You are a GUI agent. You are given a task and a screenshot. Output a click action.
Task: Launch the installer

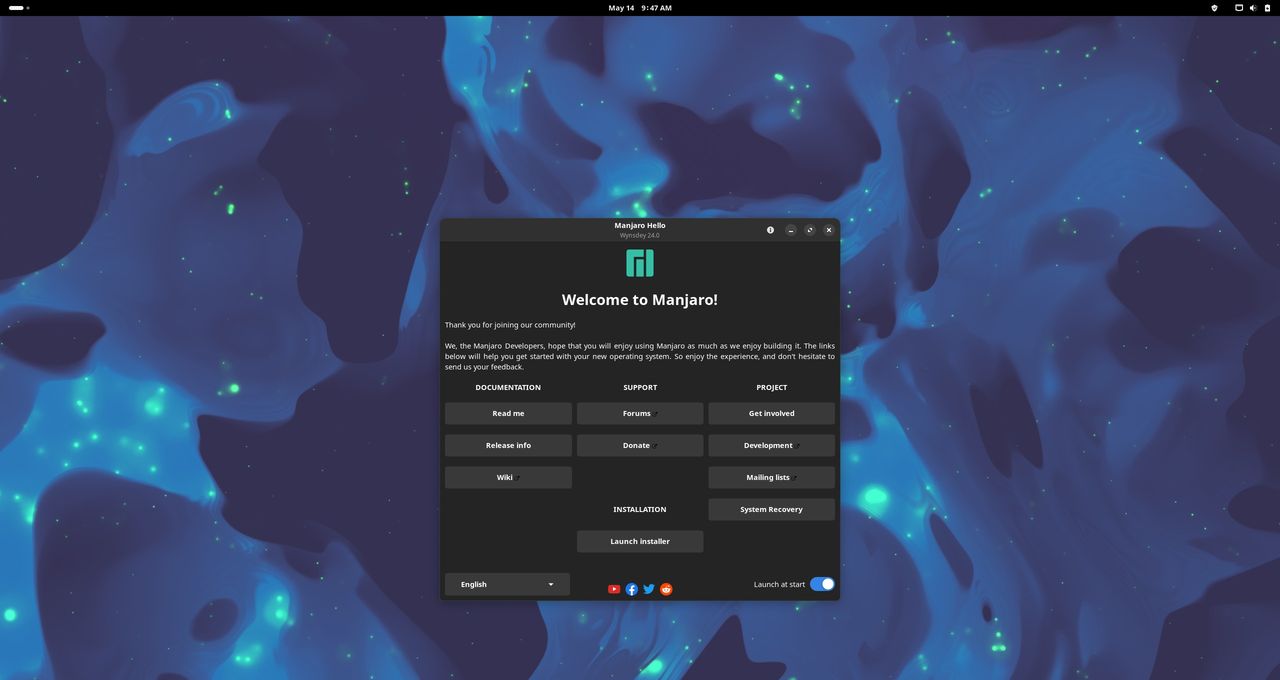[x=640, y=541]
